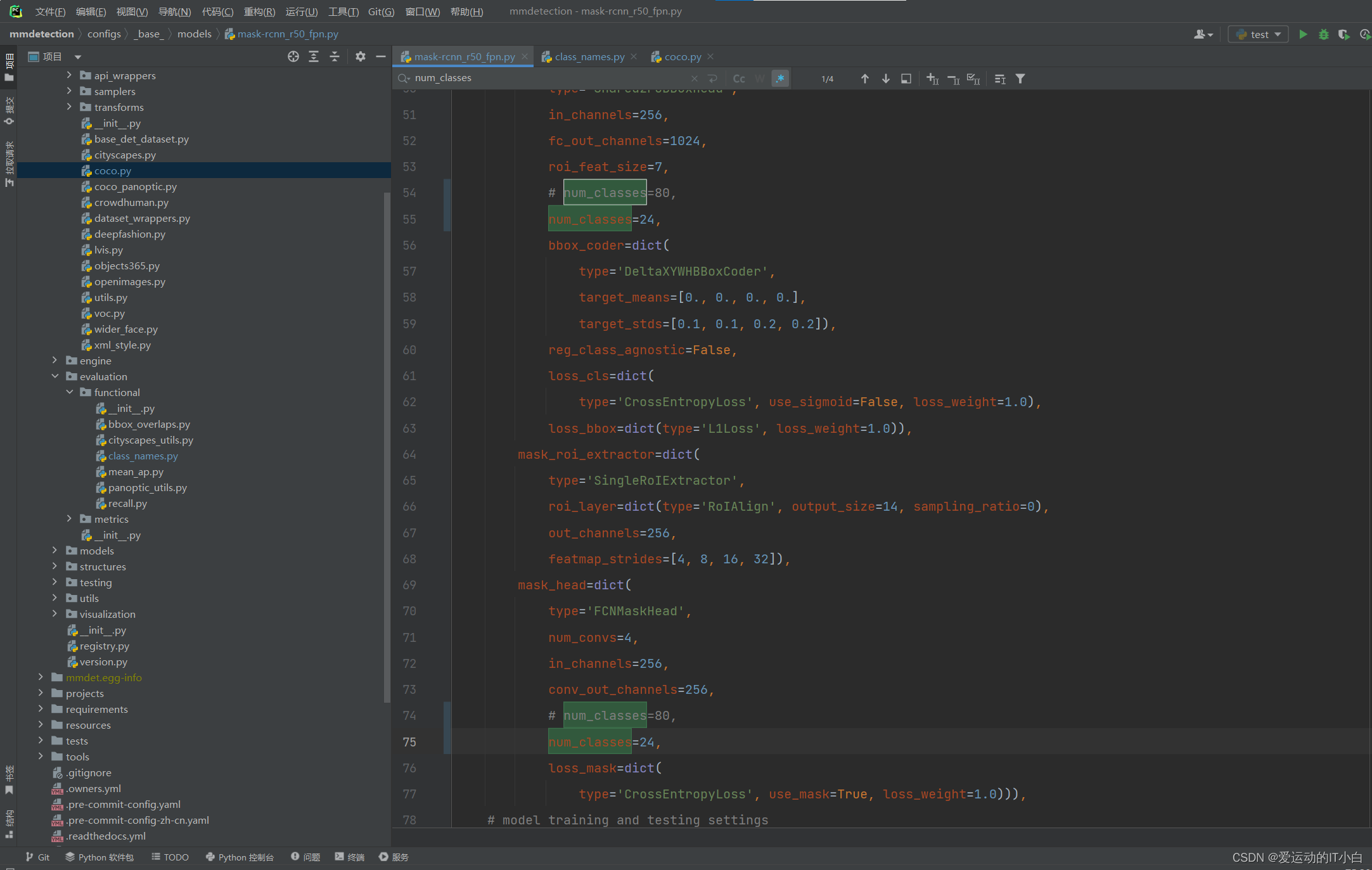Toggle regex search option

click(780, 79)
